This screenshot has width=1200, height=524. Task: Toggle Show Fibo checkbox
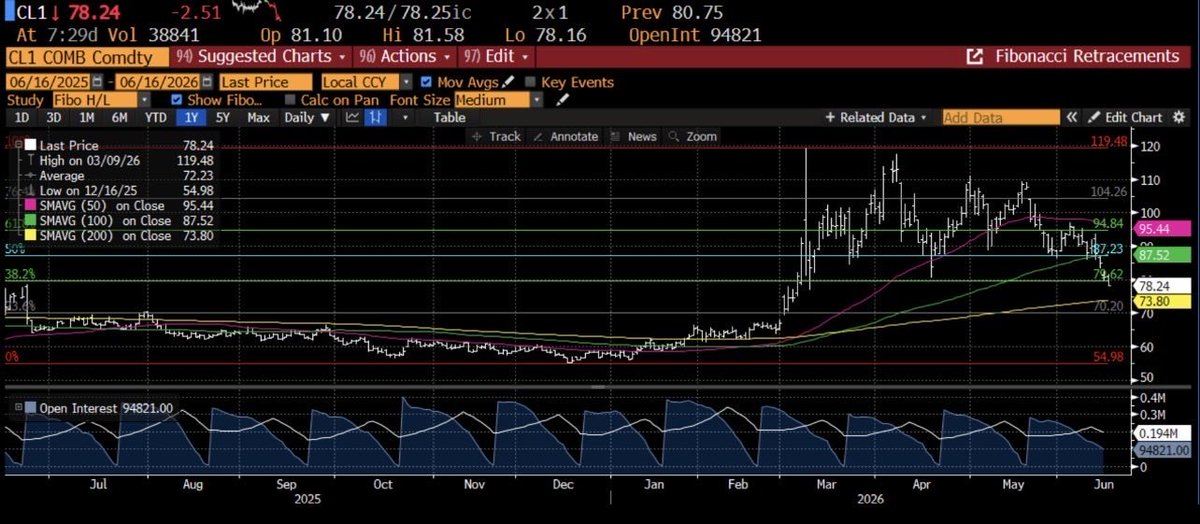(177, 100)
